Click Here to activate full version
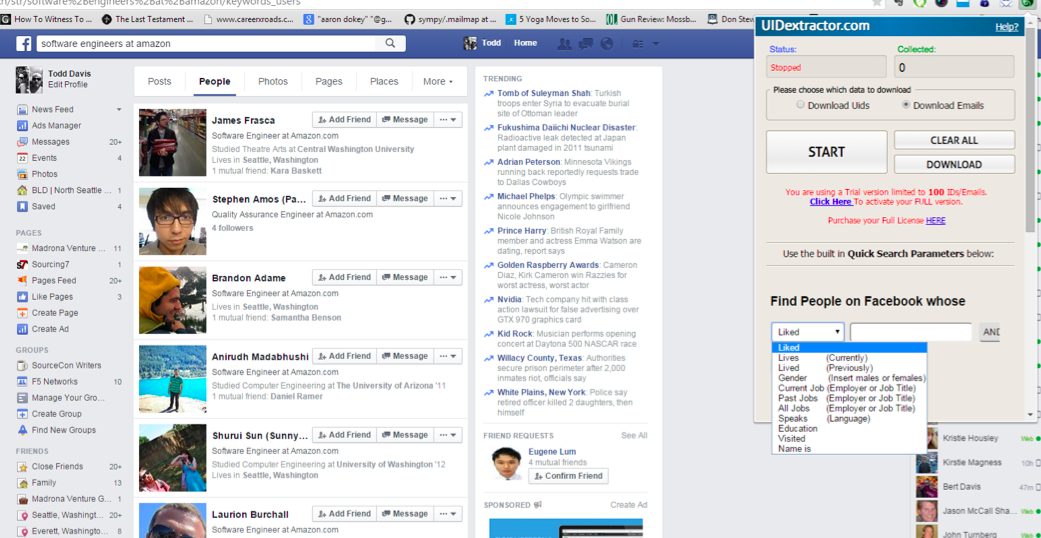The image size is (1041, 538). pyautogui.click(x=831, y=201)
